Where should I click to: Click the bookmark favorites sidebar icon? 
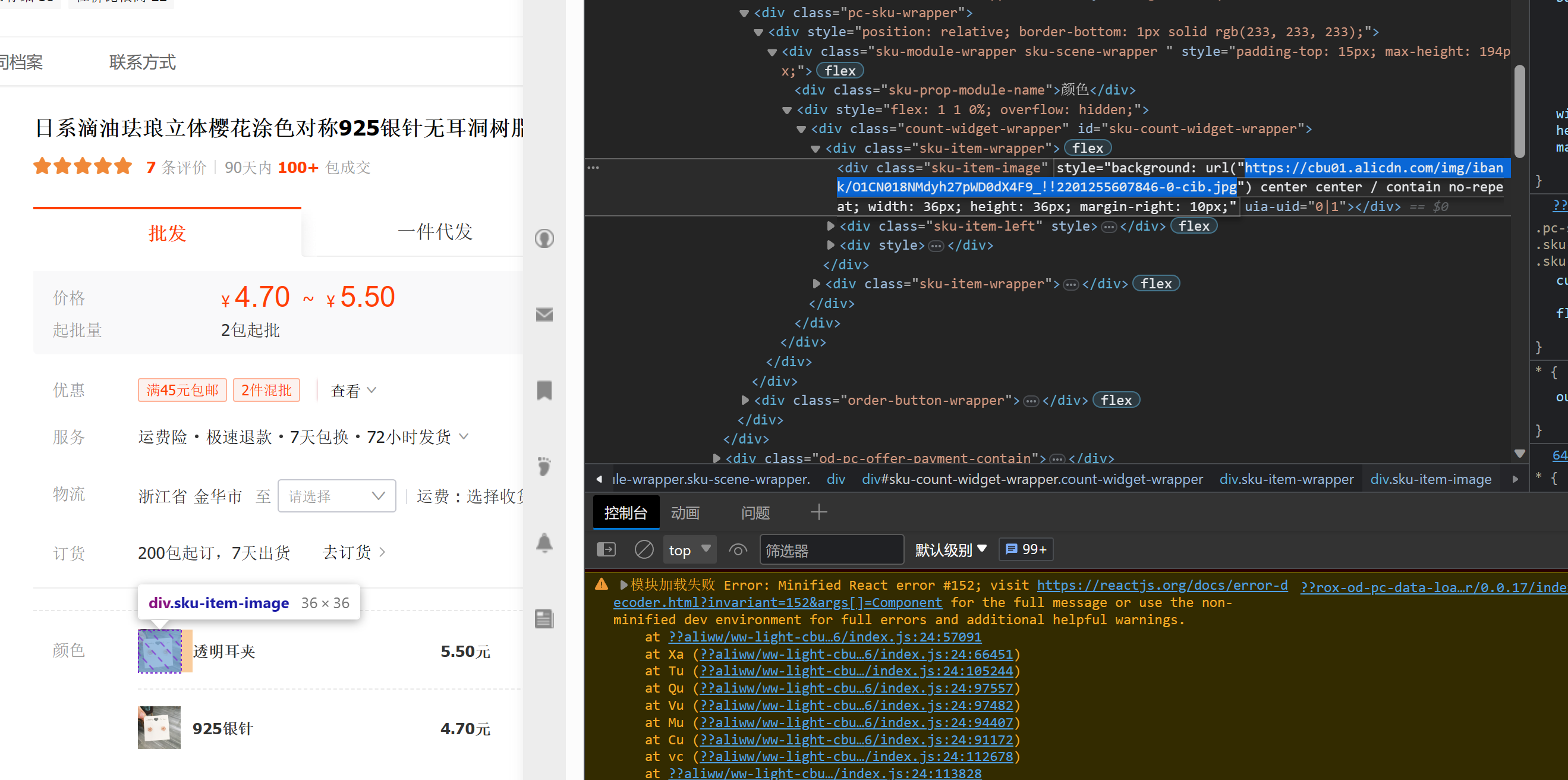point(544,391)
